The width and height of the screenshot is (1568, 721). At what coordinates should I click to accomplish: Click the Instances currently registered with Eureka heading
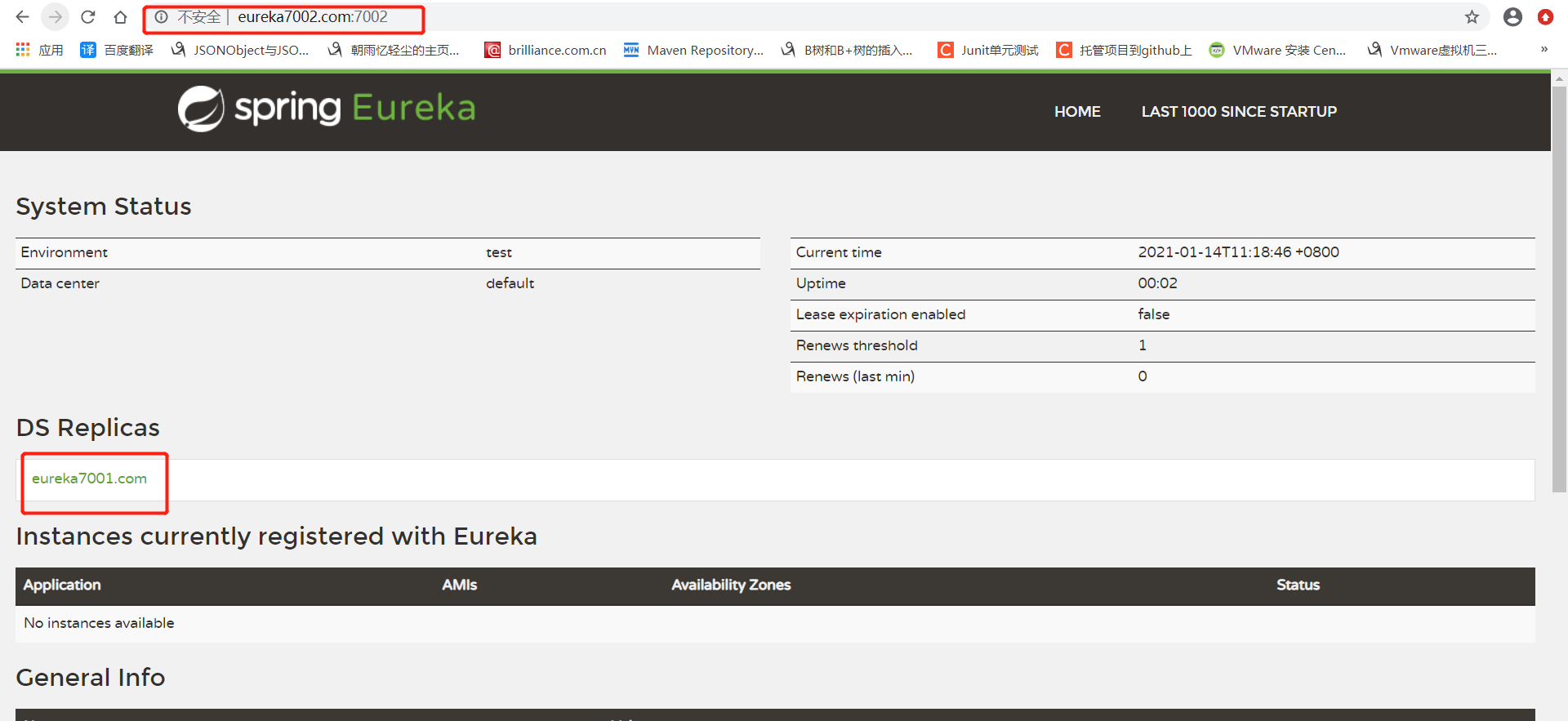click(x=277, y=536)
